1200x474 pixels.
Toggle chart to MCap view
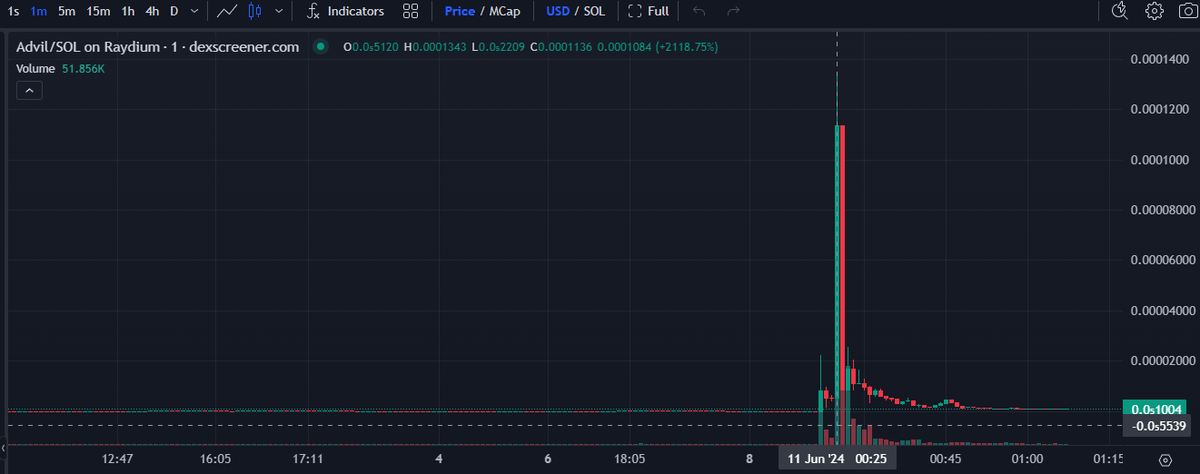pyautogui.click(x=503, y=12)
